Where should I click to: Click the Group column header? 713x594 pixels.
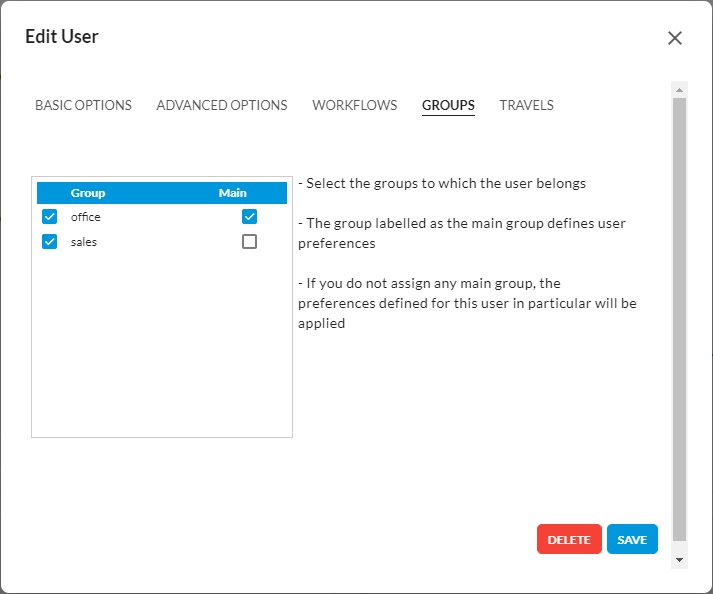pyautogui.click(x=88, y=193)
